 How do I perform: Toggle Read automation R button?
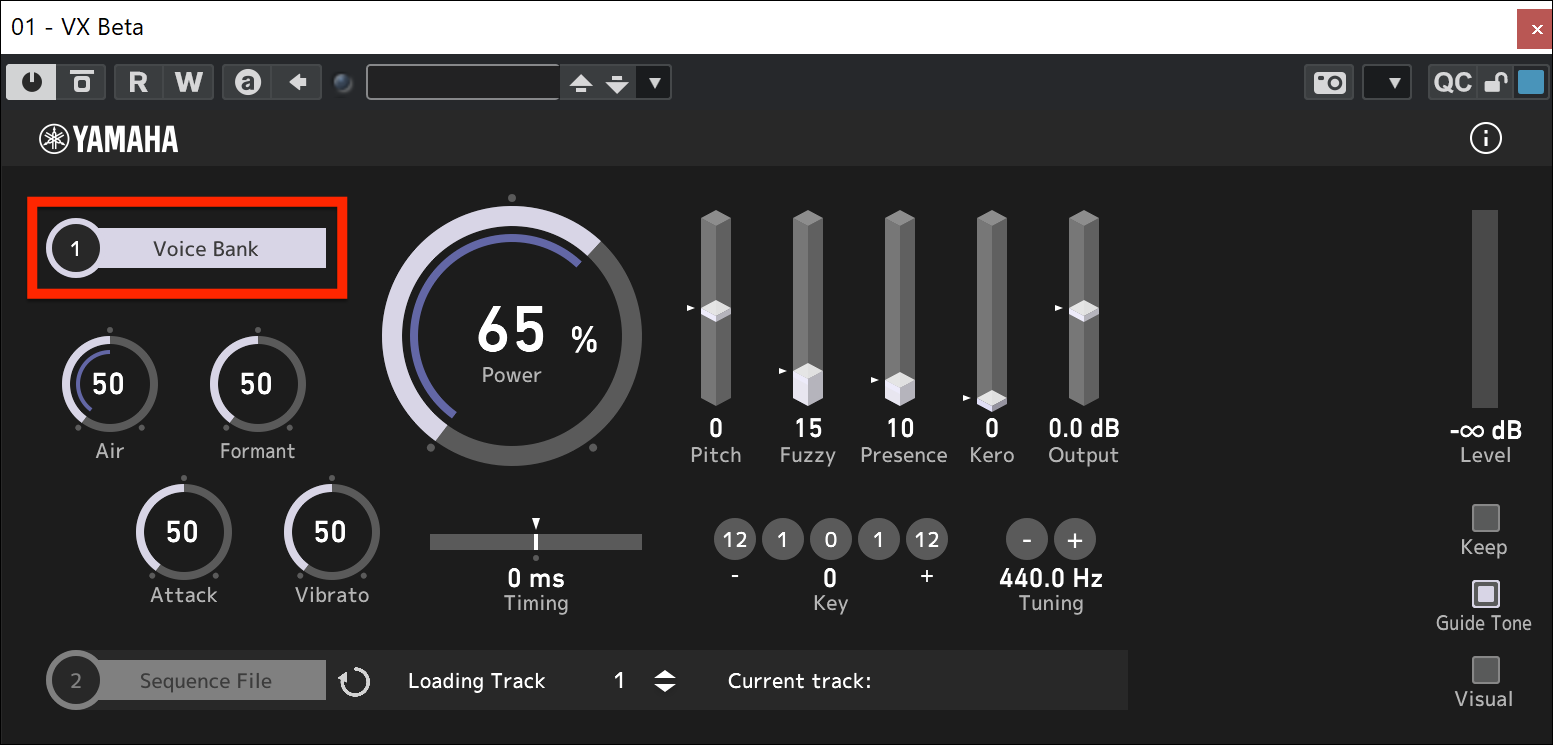coord(138,82)
